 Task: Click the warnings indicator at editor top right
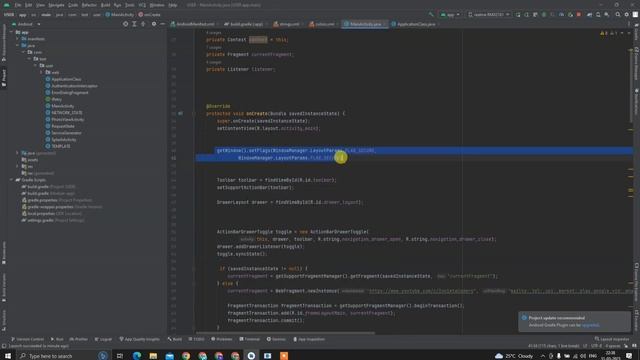tap(609, 33)
